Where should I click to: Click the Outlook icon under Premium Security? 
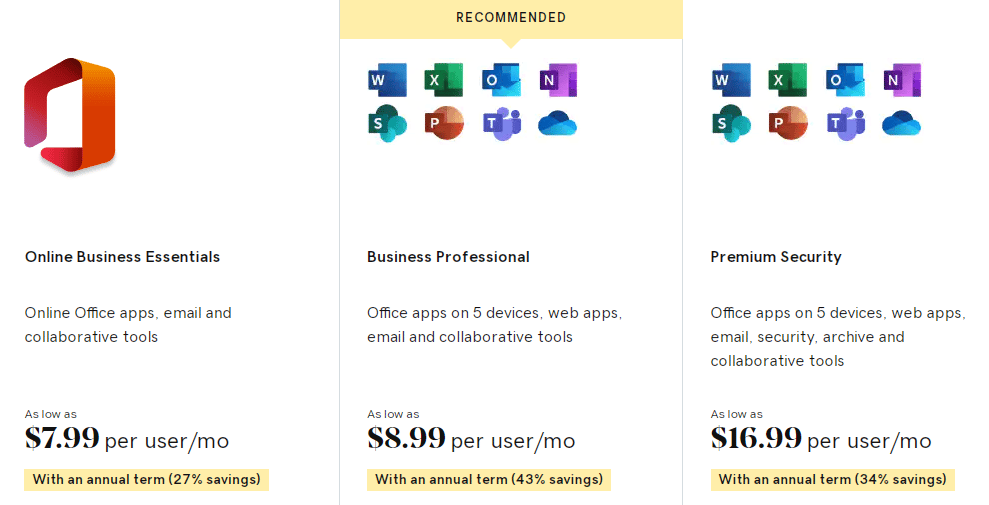point(845,80)
